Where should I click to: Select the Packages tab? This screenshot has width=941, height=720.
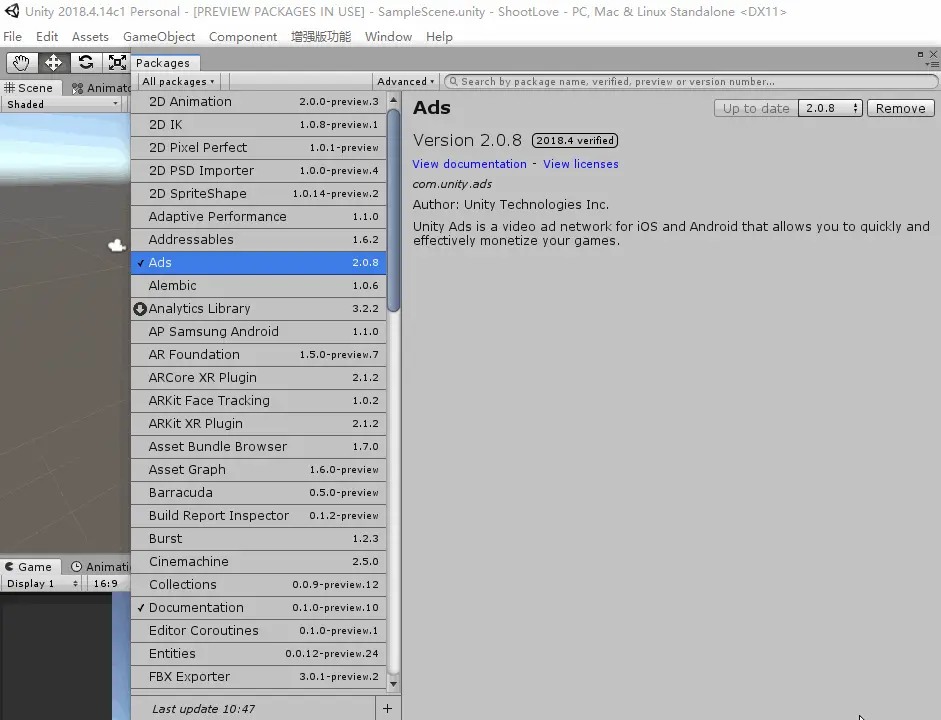[x=163, y=63]
